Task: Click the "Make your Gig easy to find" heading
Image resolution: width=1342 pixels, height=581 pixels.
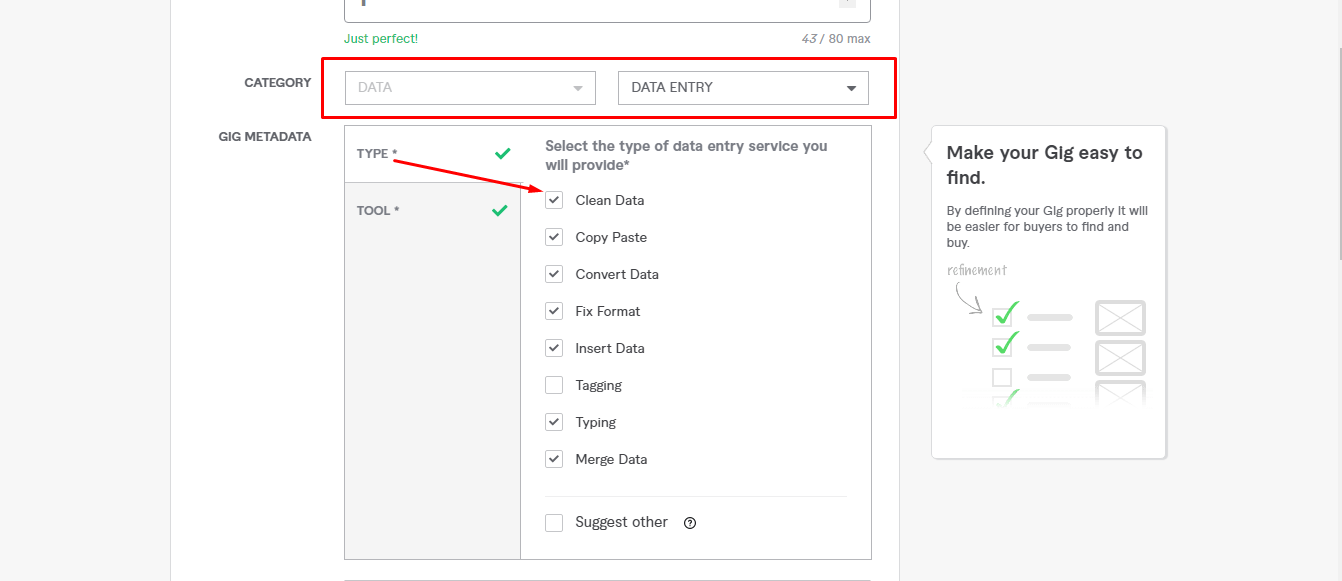Action: (1044, 165)
